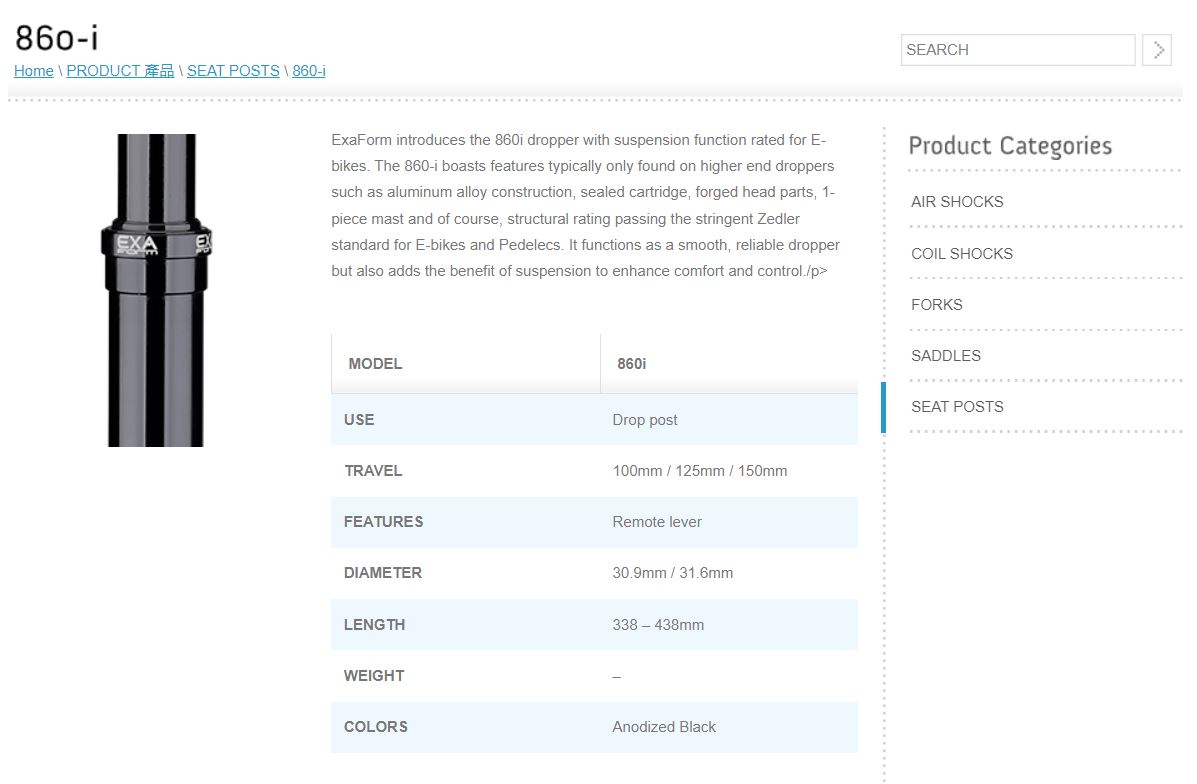Click the Remote lever features value
The width and height of the screenshot is (1197, 784).
[657, 522]
